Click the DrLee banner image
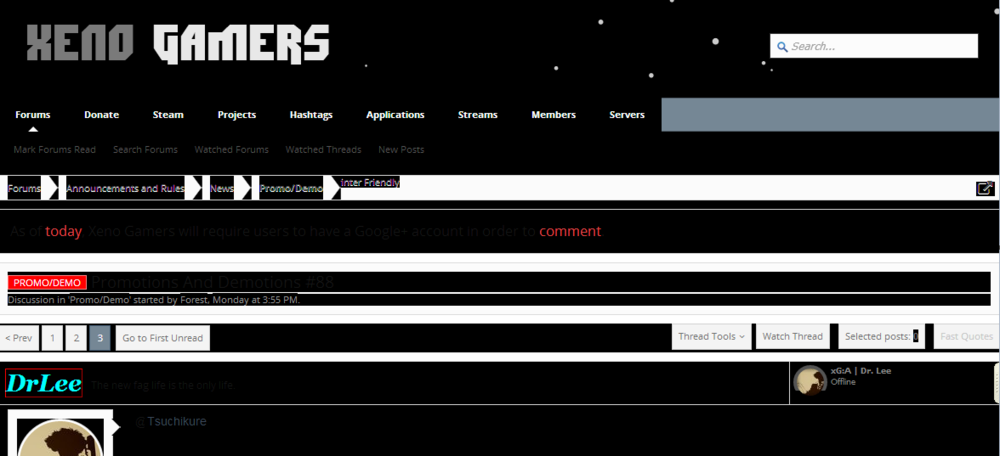The width and height of the screenshot is (1000, 456). (44, 383)
